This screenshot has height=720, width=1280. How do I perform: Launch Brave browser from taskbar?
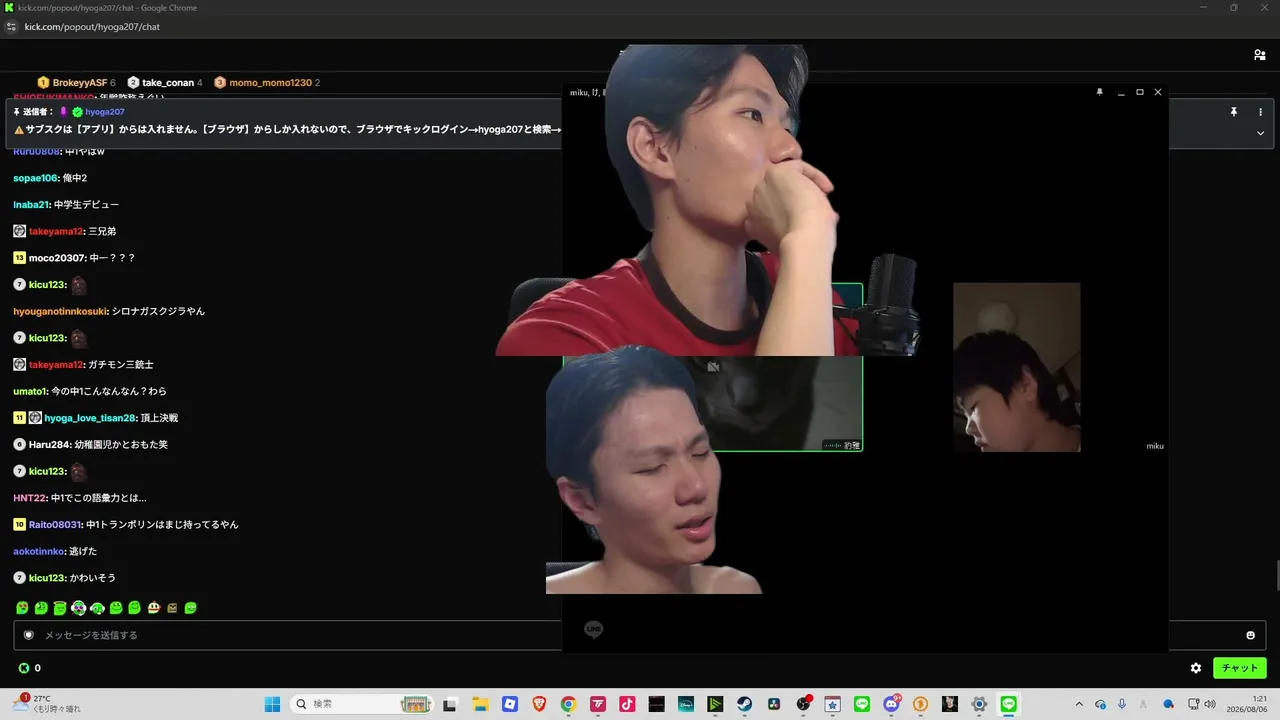[x=539, y=704]
